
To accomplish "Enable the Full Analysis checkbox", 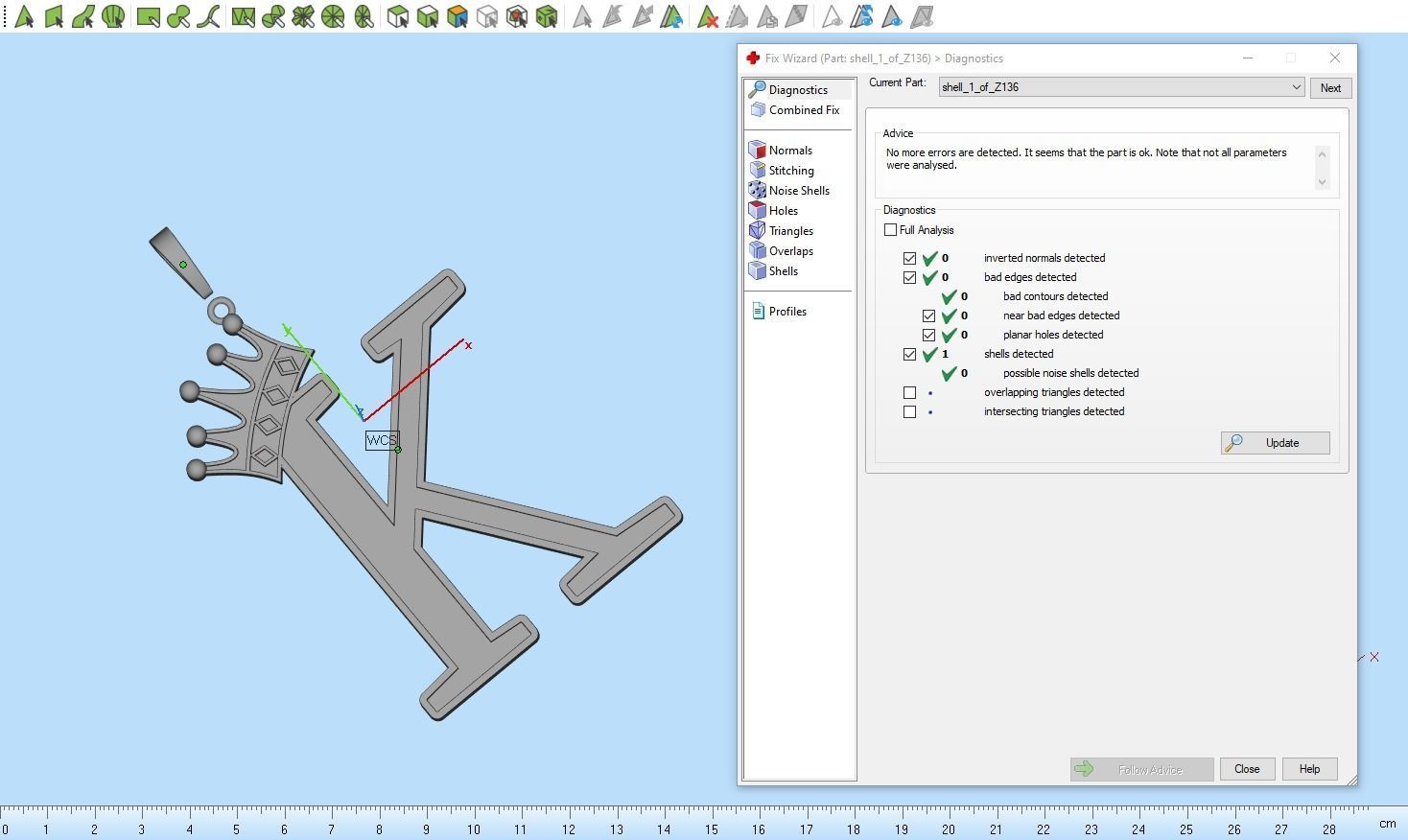I will click(891, 230).
